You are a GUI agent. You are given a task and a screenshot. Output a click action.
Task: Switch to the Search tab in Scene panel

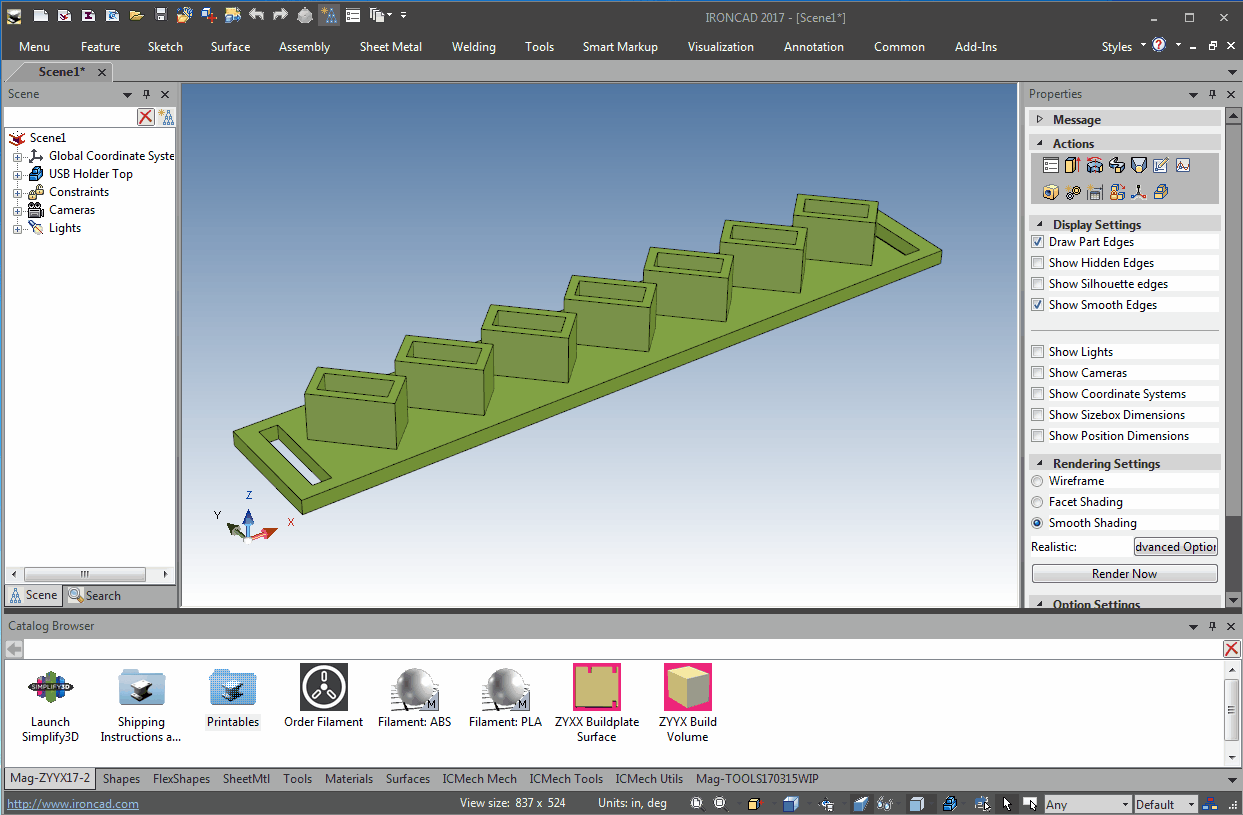94,596
